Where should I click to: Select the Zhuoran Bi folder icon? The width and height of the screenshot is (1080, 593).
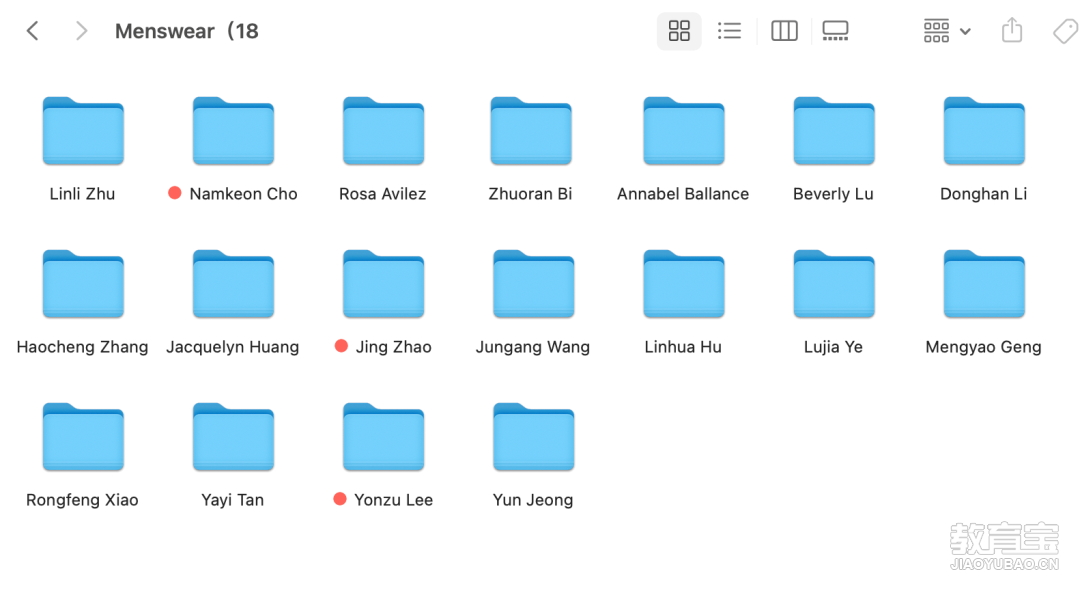(531, 131)
